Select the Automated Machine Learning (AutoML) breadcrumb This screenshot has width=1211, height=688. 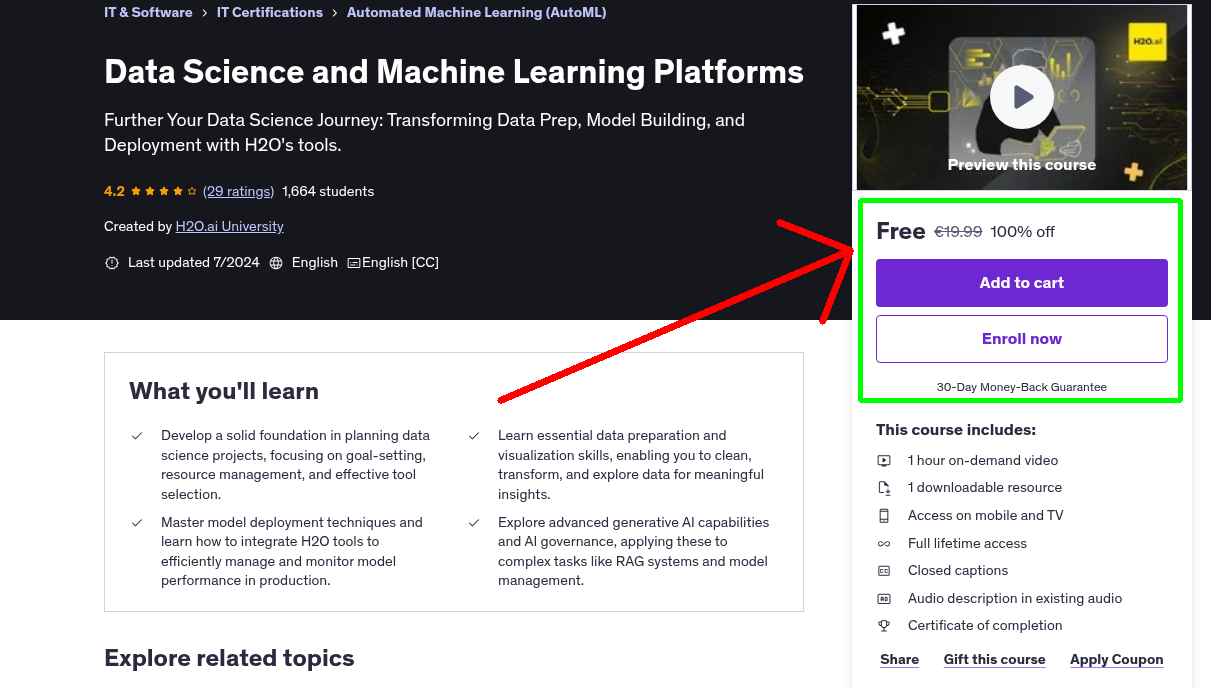tap(476, 12)
